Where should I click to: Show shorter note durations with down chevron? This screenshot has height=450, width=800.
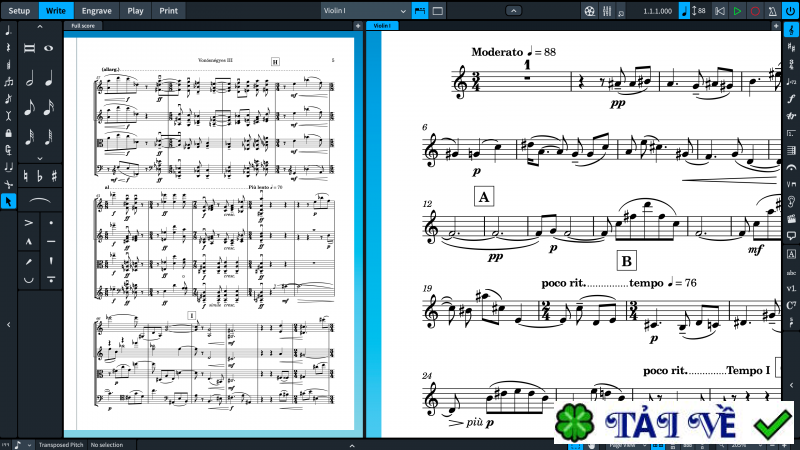coord(40,159)
